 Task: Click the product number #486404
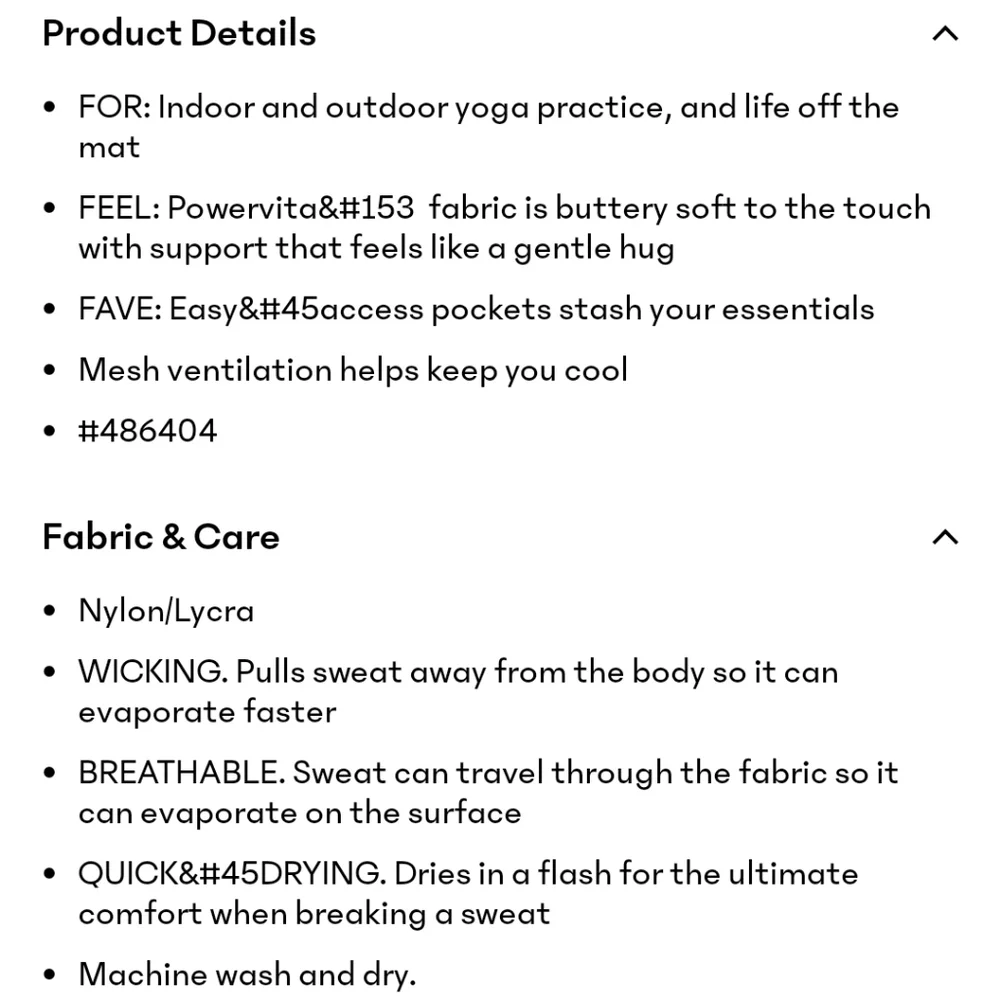[147, 430]
